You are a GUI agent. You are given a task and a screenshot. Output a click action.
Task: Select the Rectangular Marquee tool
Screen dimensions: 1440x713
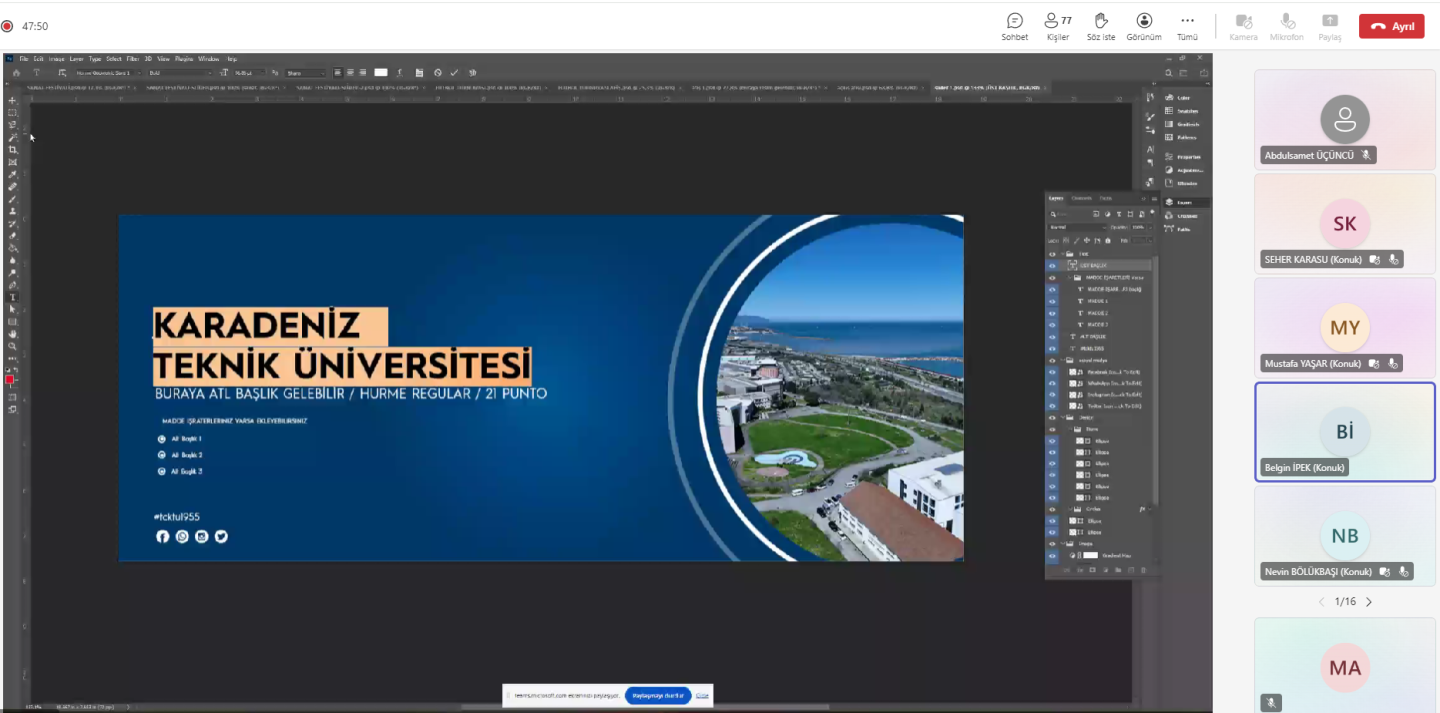[12, 113]
